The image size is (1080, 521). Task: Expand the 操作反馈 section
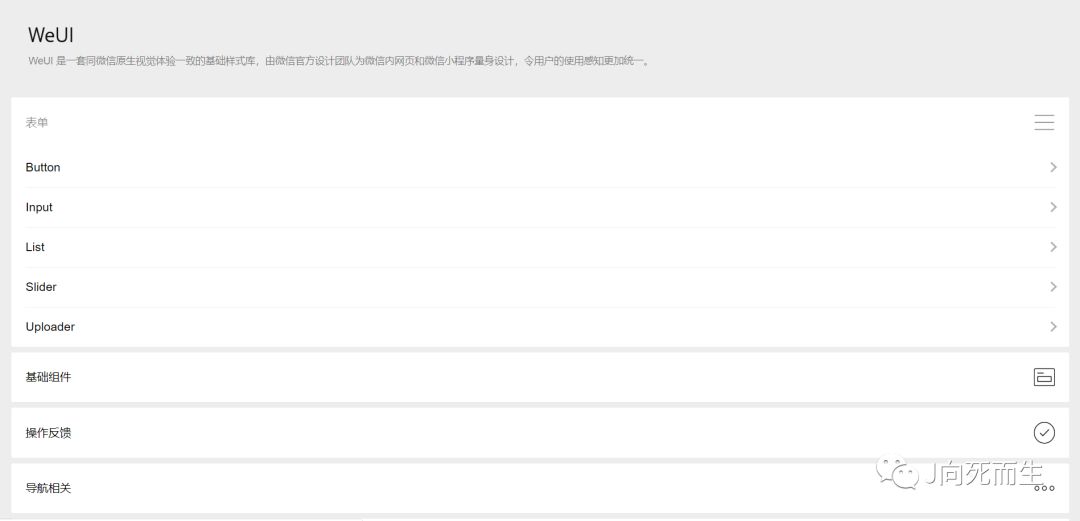[540, 433]
